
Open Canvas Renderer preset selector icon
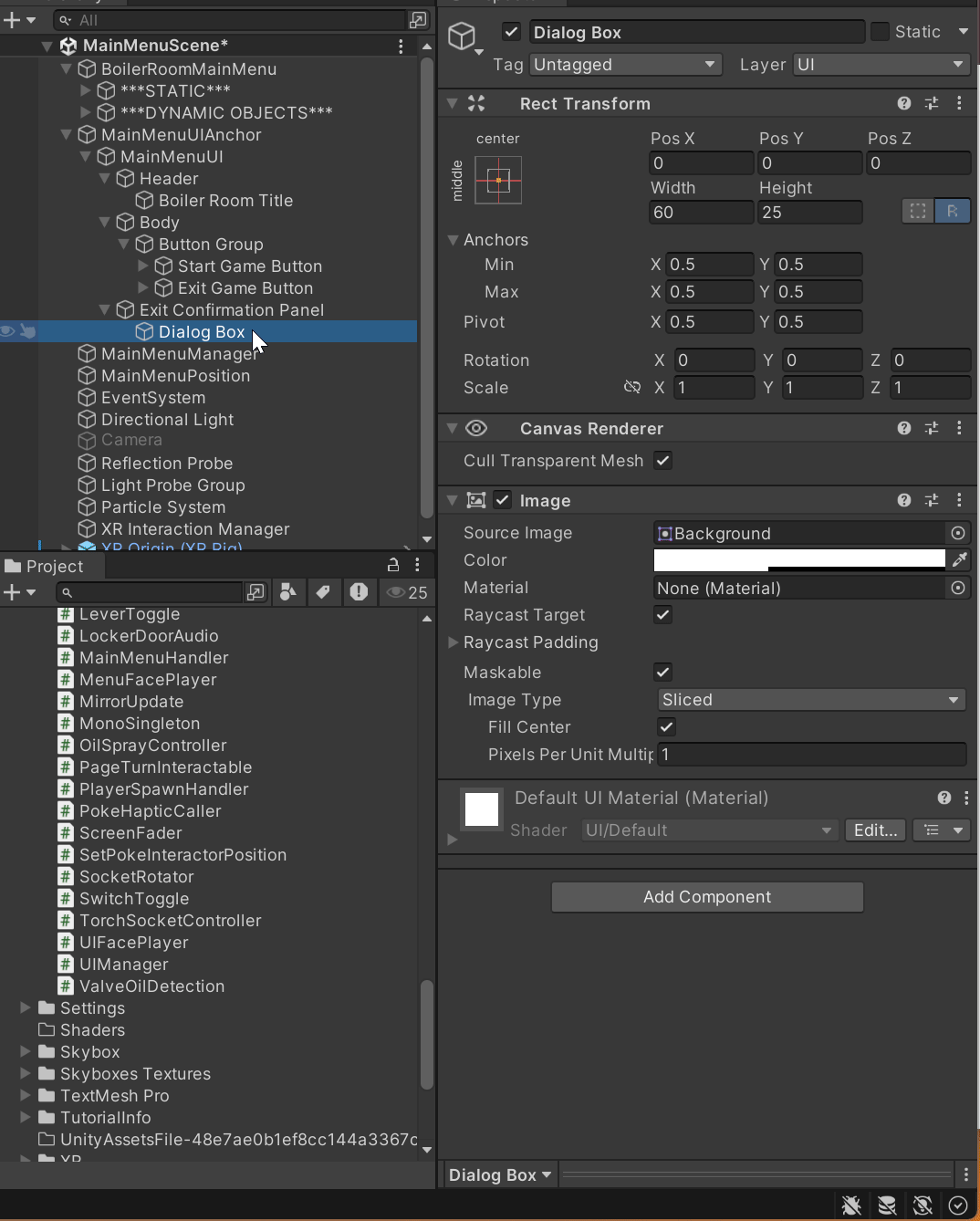(932, 428)
